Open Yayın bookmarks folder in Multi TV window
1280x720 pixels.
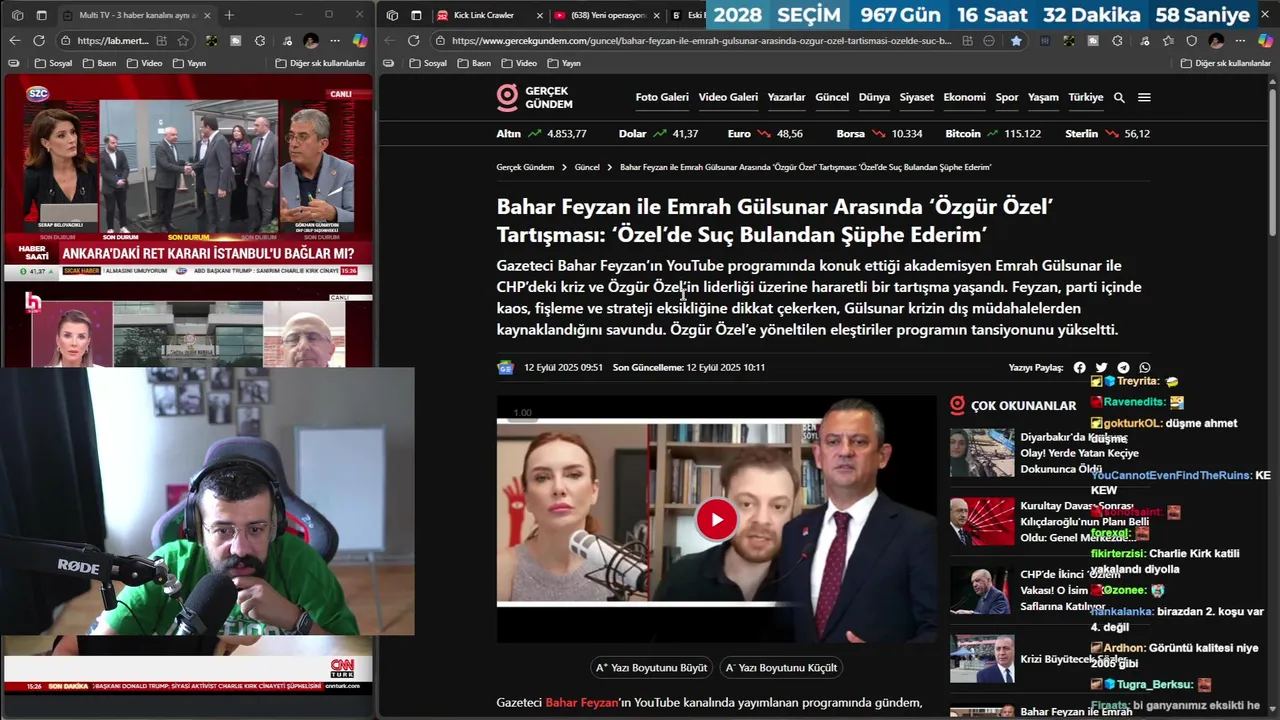[x=189, y=63]
